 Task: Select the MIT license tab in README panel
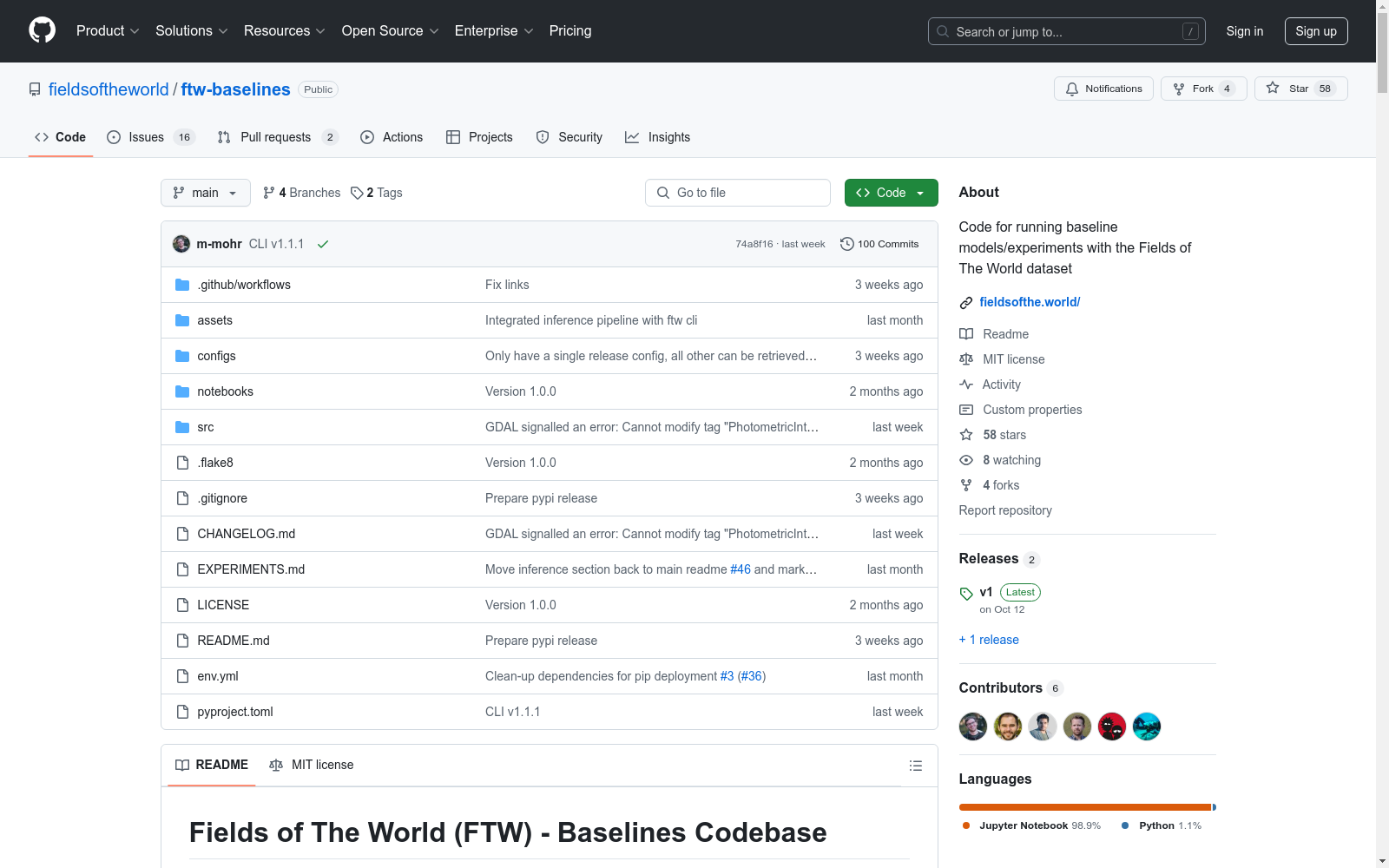(312, 765)
